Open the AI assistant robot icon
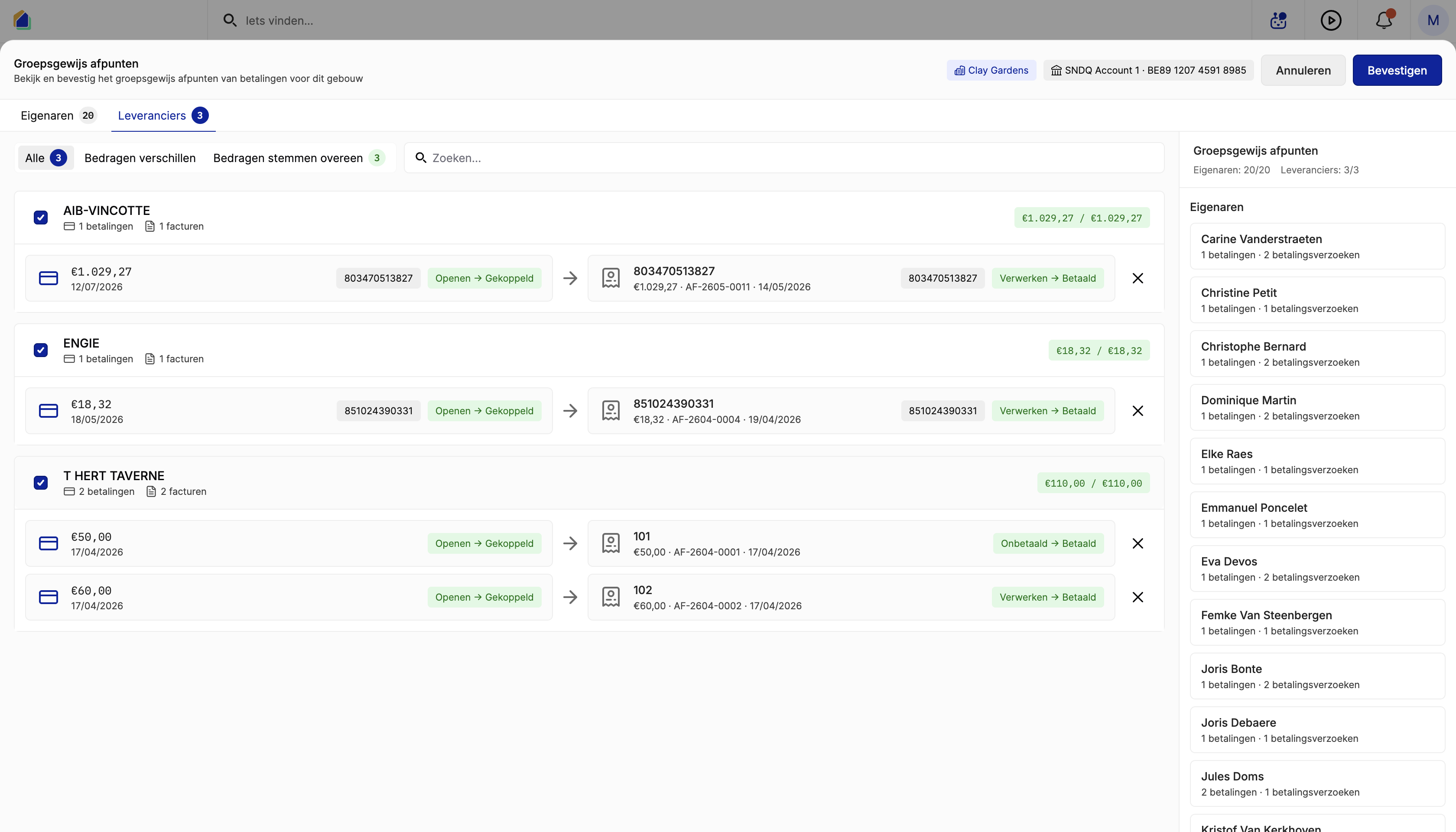Viewport: 1456px width, 832px height. point(1278,20)
